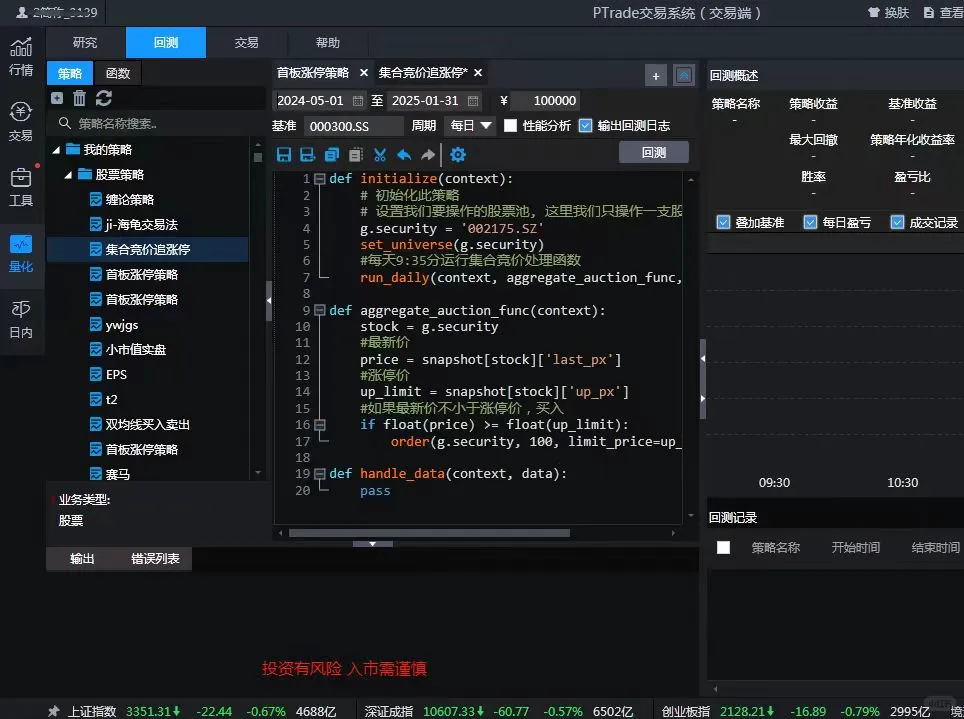964x719 pixels.
Task: Click the Cut scissors icon in the editor toolbar
Action: [x=379, y=154]
